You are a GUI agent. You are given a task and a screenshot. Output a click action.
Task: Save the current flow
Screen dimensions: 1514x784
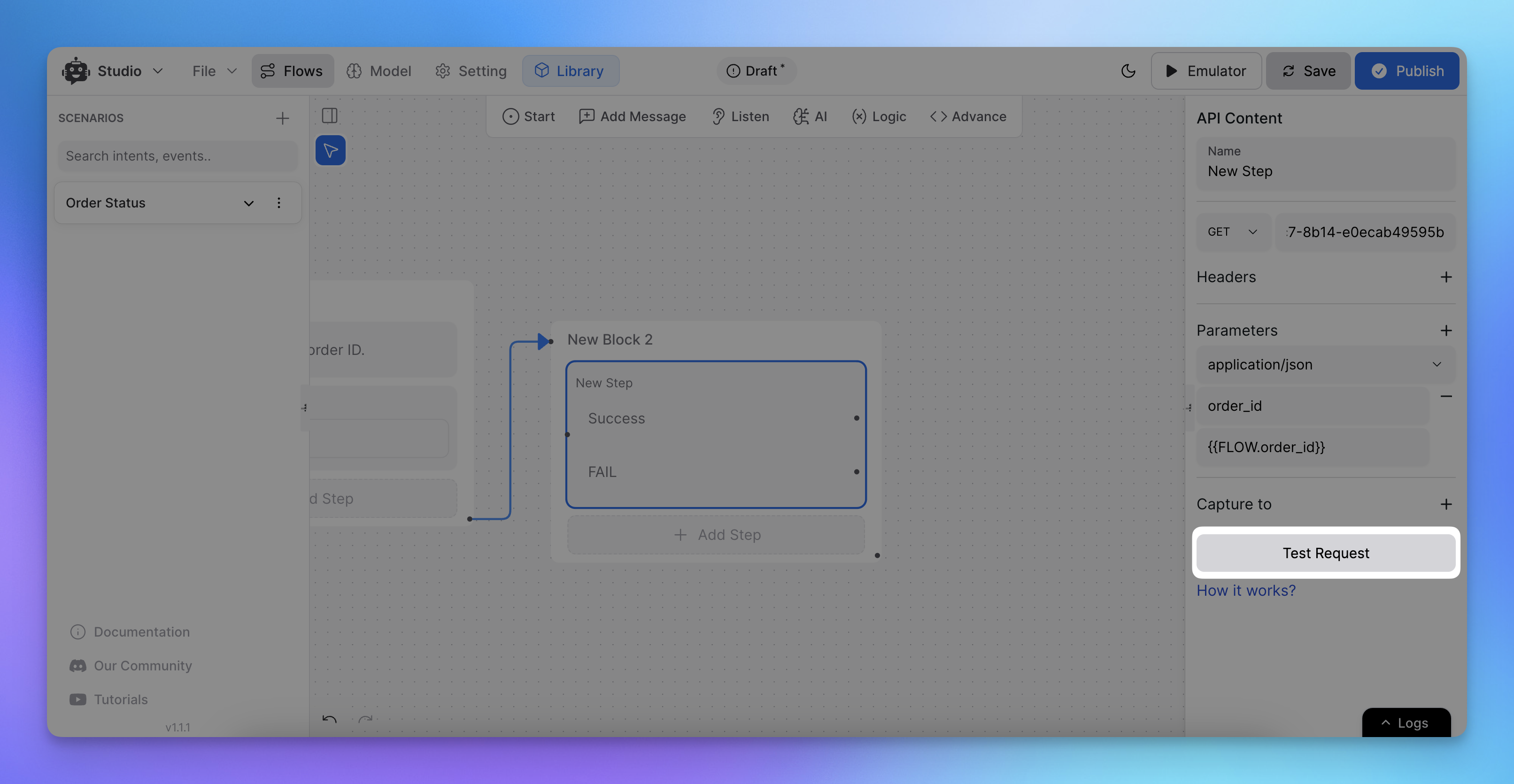point(1308,71)
